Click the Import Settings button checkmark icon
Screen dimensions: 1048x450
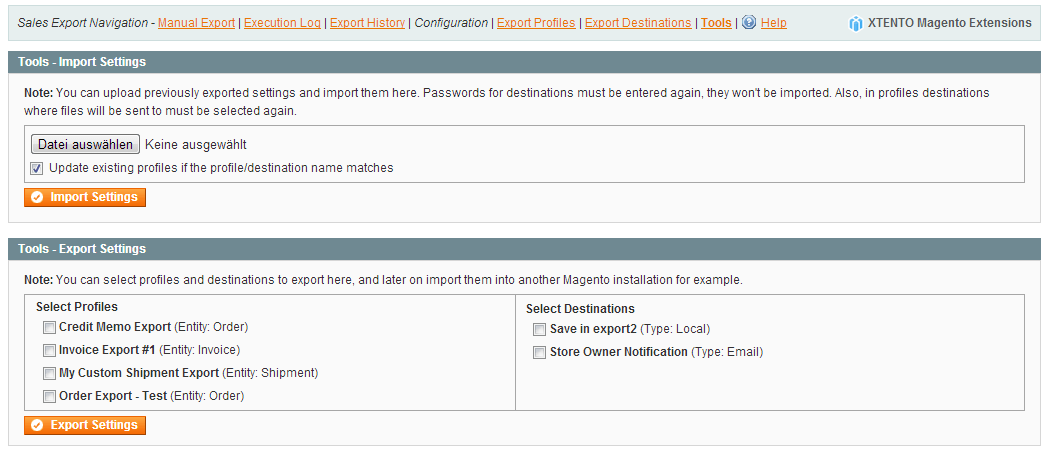click(37, 198)
